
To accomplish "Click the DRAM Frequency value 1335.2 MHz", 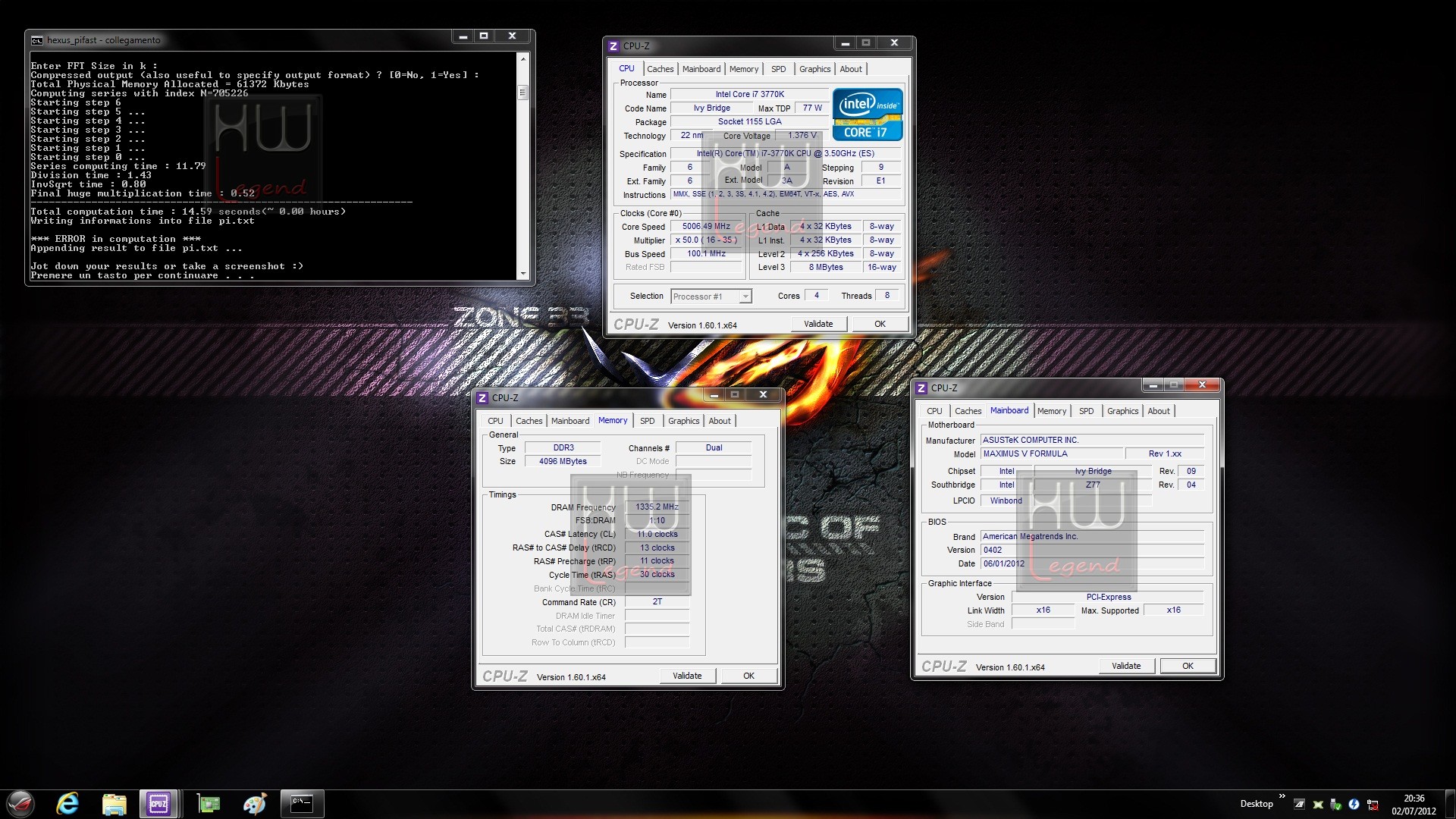I will 657,507.
